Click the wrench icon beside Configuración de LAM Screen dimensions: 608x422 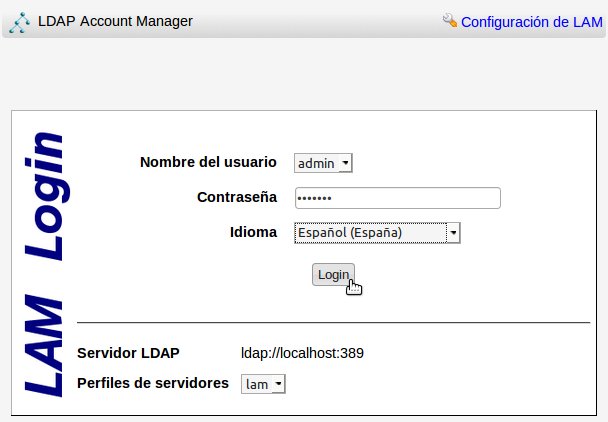pos(450,20)
